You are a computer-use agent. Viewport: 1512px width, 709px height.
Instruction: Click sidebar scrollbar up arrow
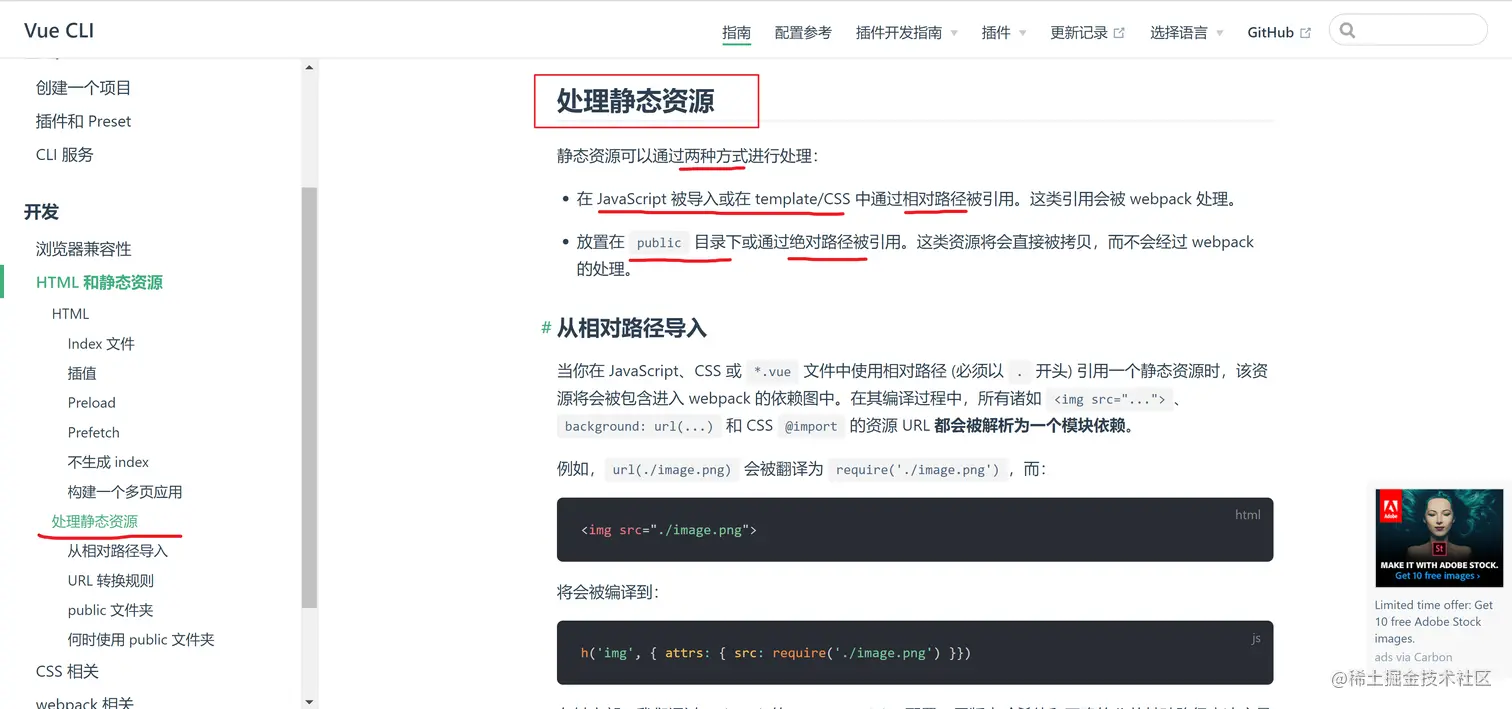click(309, 67)
